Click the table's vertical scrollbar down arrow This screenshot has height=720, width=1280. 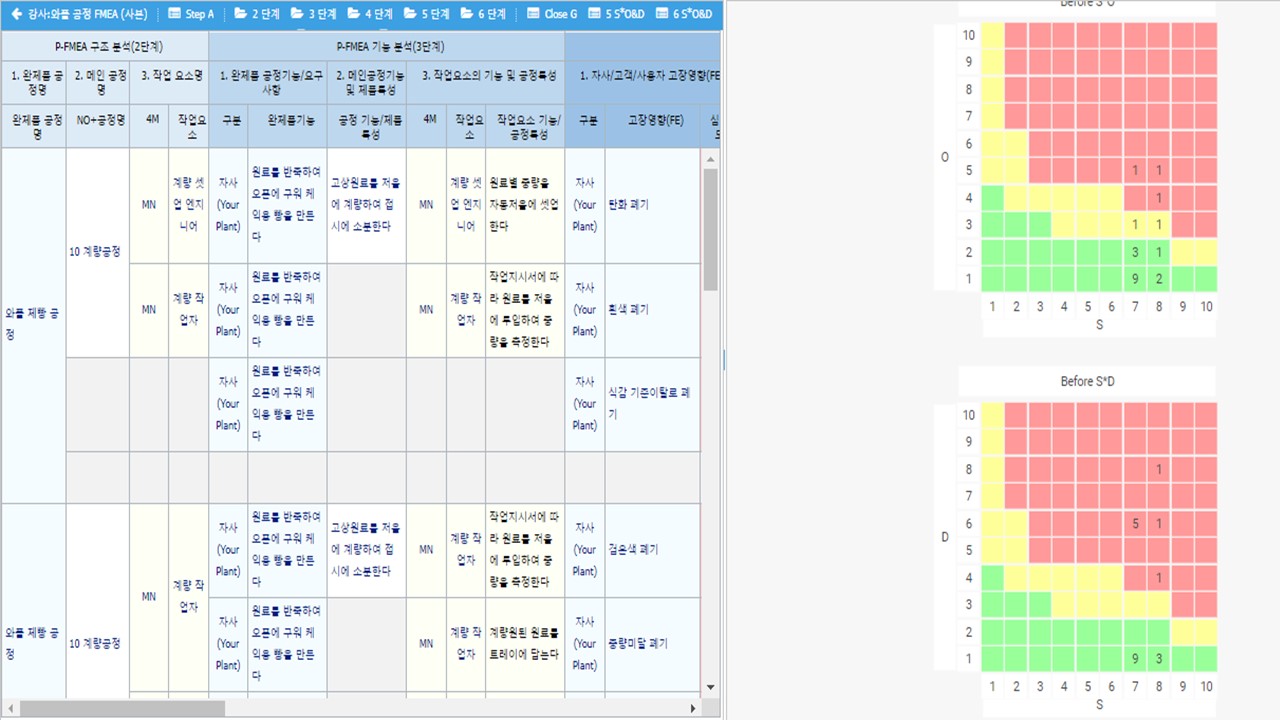click(x=710, y=687)
